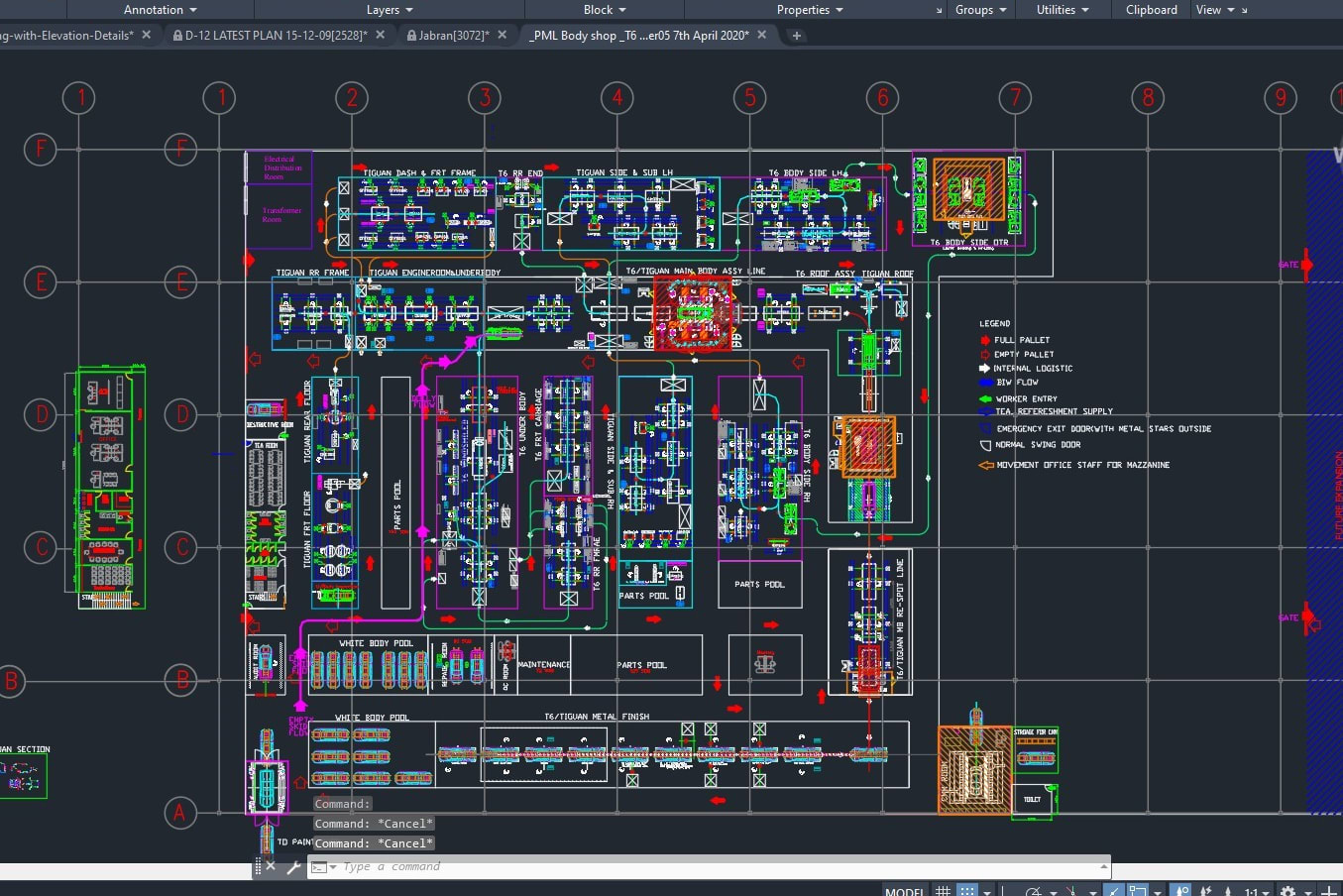Screen dimensions: 1343x896
Task: Open polar tracking angle dropdown
Action: pyautogui.click(x=1054, y=892)
